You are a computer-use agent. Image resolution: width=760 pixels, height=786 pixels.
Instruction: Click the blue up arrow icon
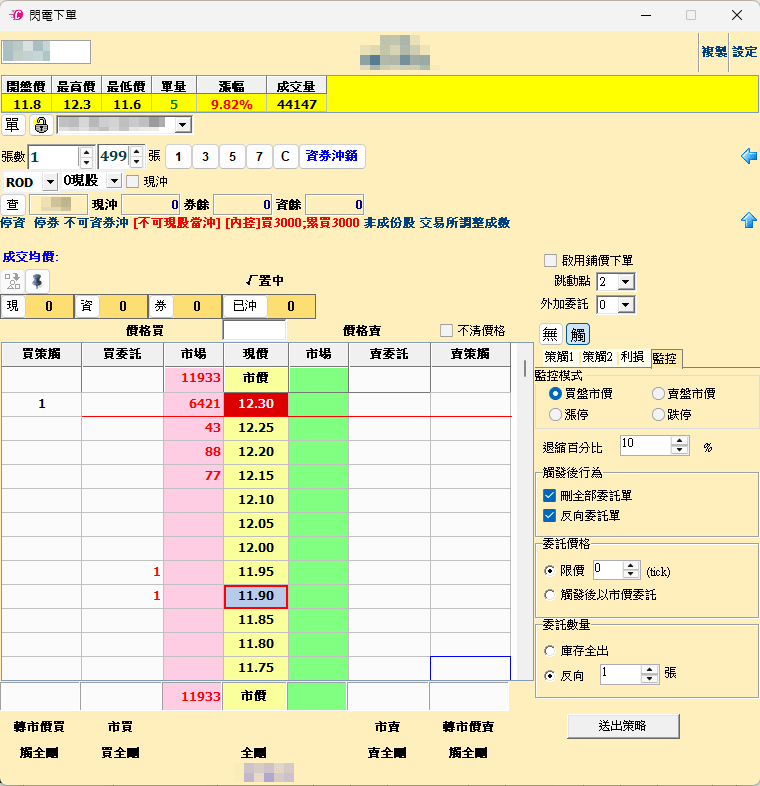748,220
